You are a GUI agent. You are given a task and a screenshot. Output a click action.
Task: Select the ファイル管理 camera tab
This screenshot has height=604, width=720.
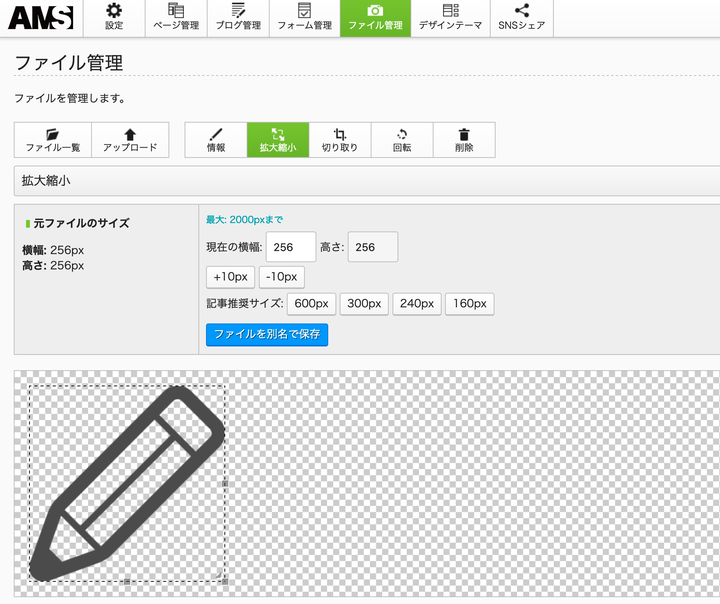pos(375,18)
